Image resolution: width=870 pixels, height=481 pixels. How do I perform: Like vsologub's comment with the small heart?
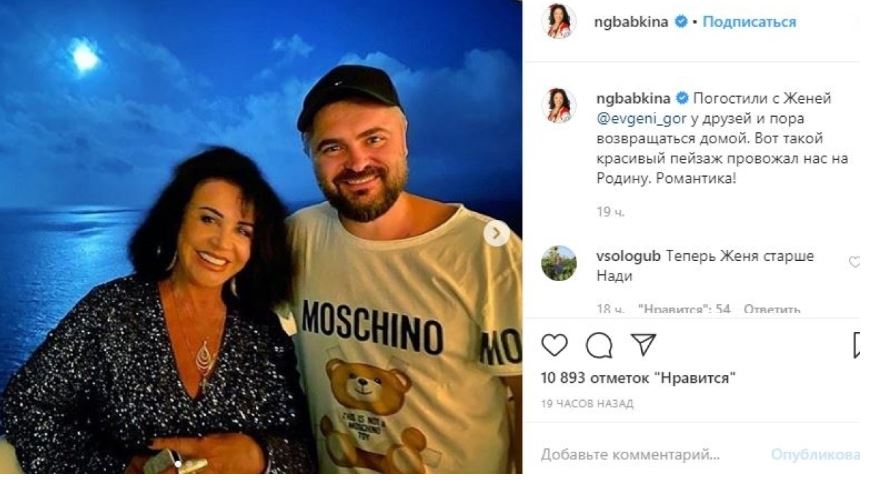point(854,262)
